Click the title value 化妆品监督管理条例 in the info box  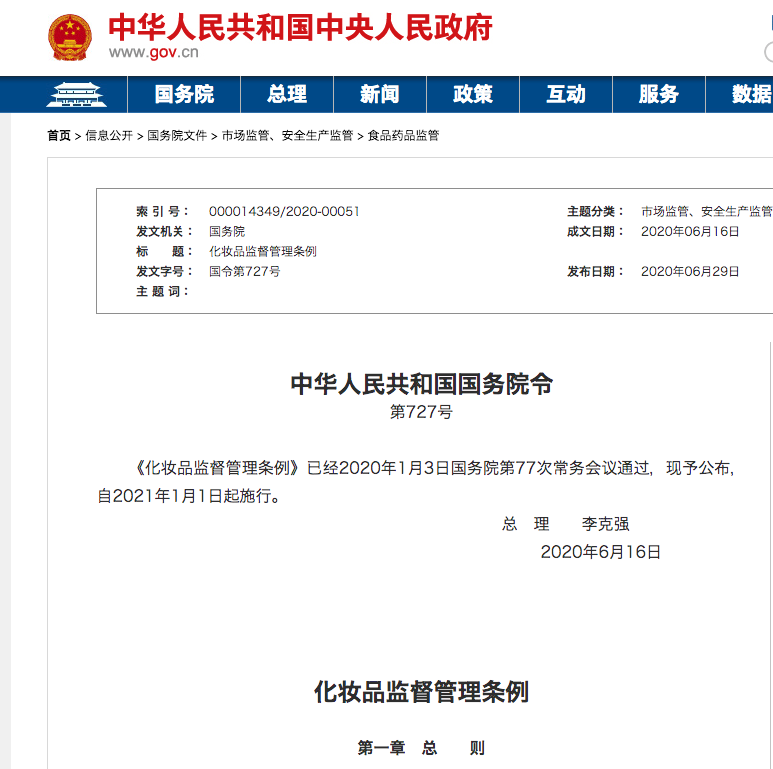(263, 251)
